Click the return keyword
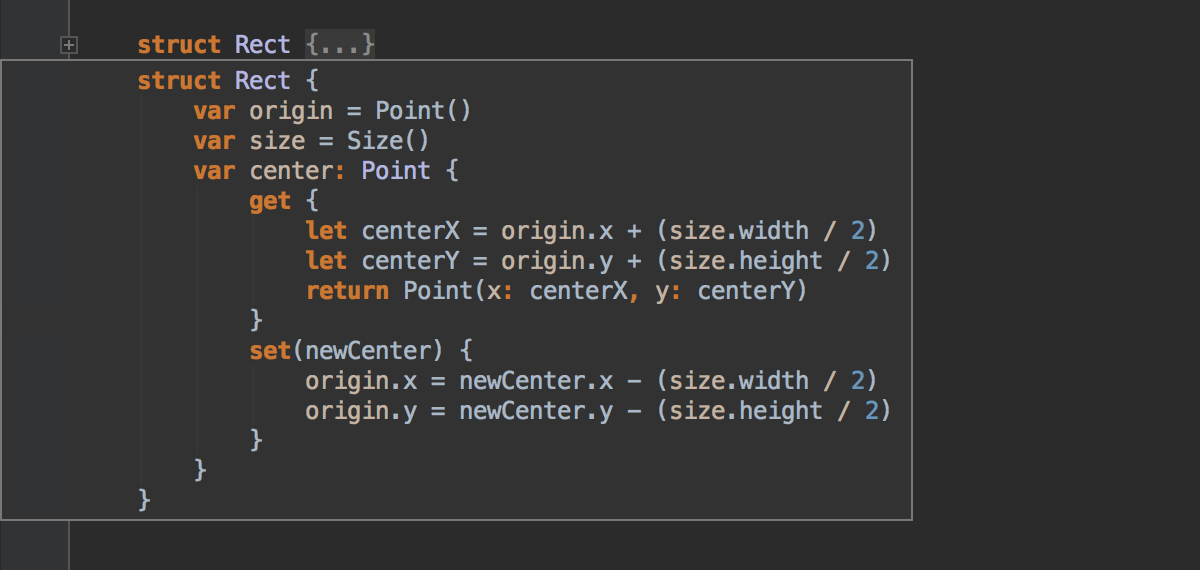Viewport: 1200px width, 570px height. coord(347,291)
